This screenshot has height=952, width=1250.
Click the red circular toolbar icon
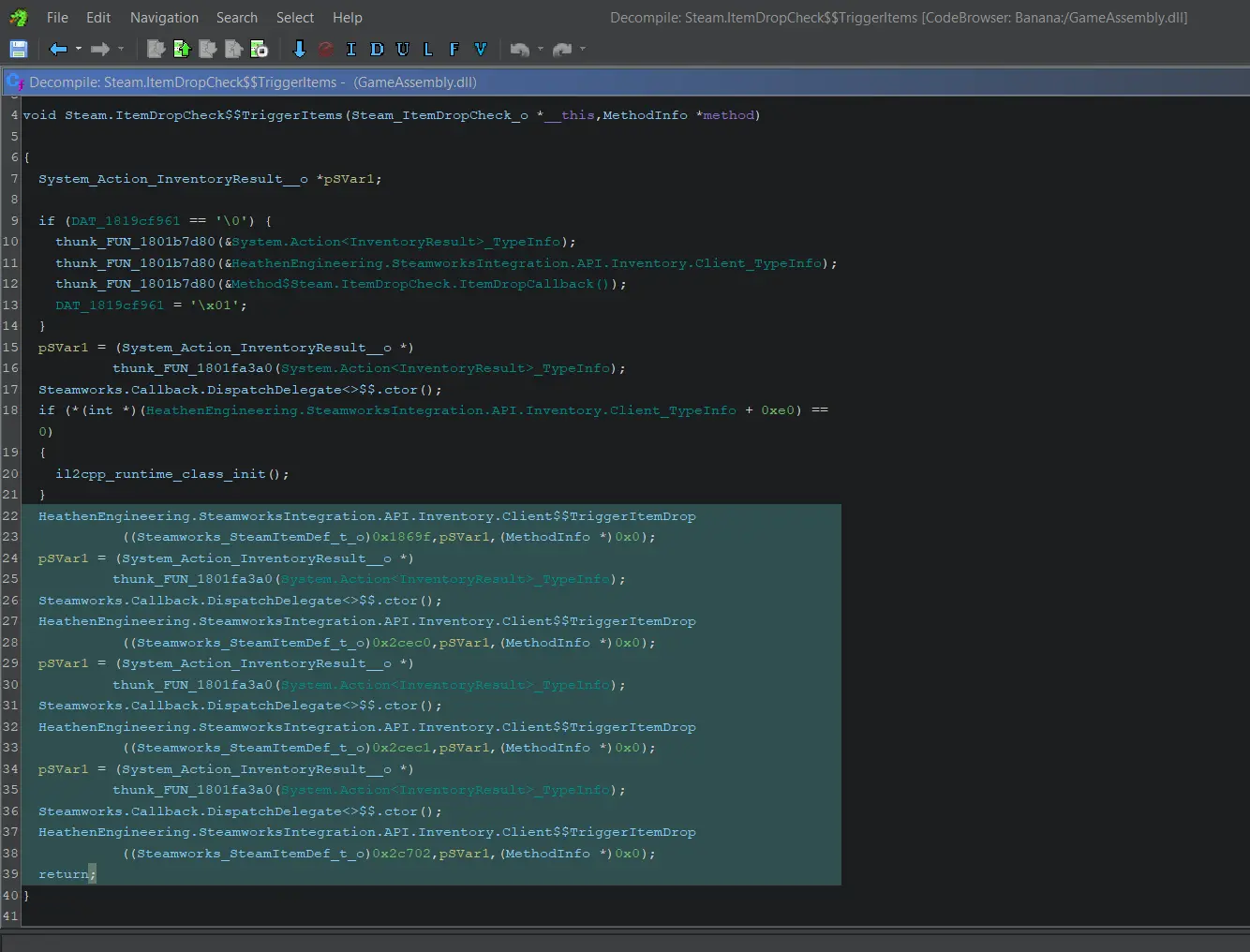point(326,50)
